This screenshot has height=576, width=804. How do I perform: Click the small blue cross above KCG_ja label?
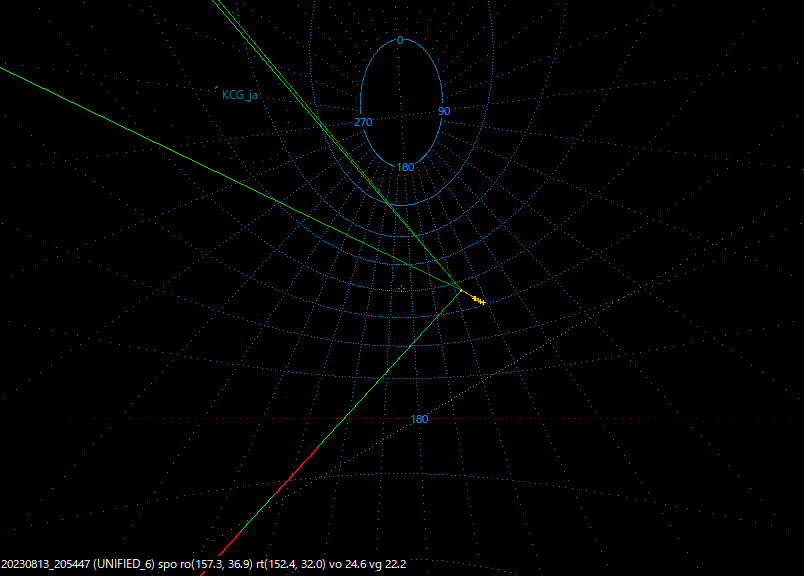(216, 88)
